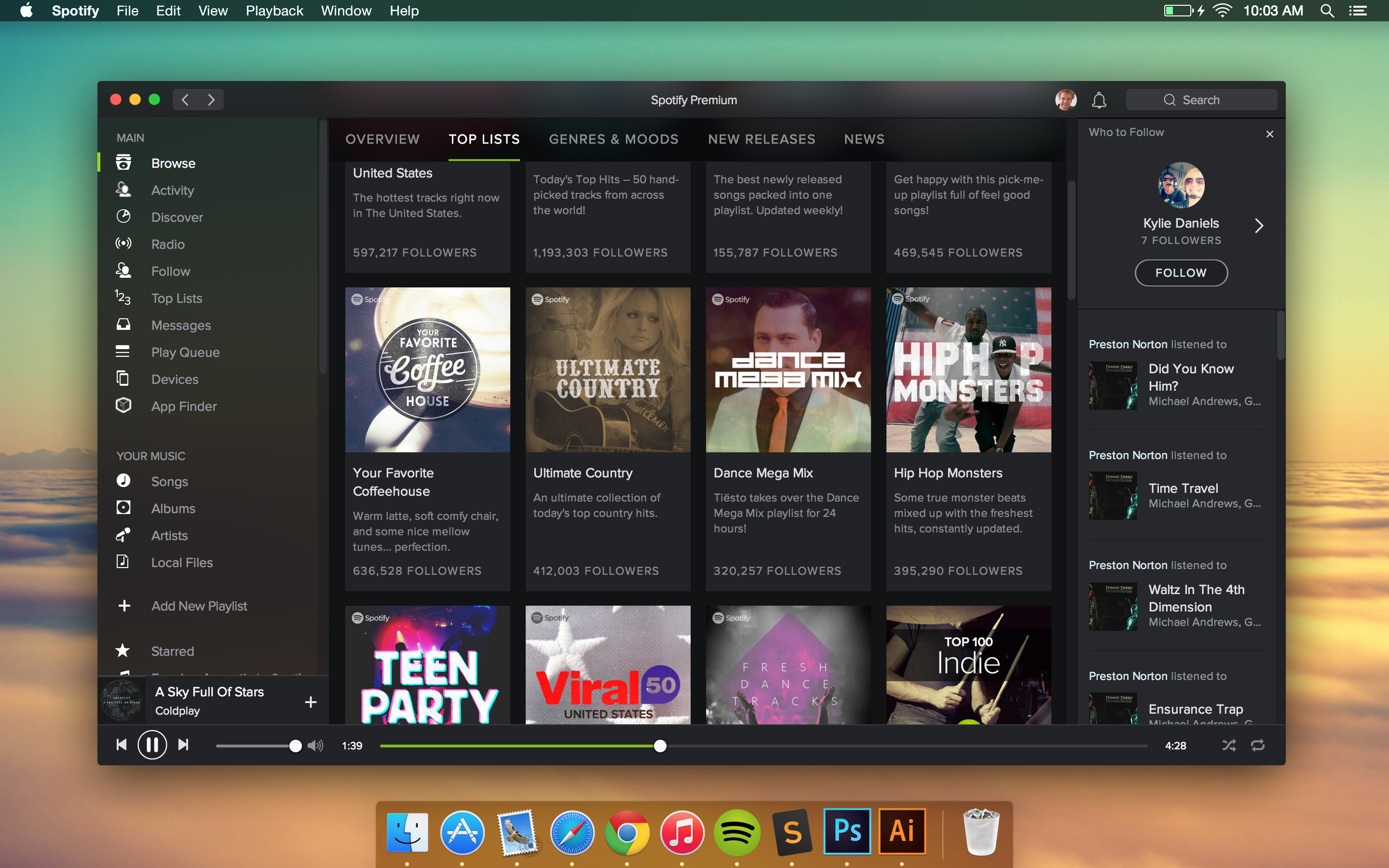Screen dimensions: 1389x868
Task: Pause the current song
Action: click(x=152, y=745)
